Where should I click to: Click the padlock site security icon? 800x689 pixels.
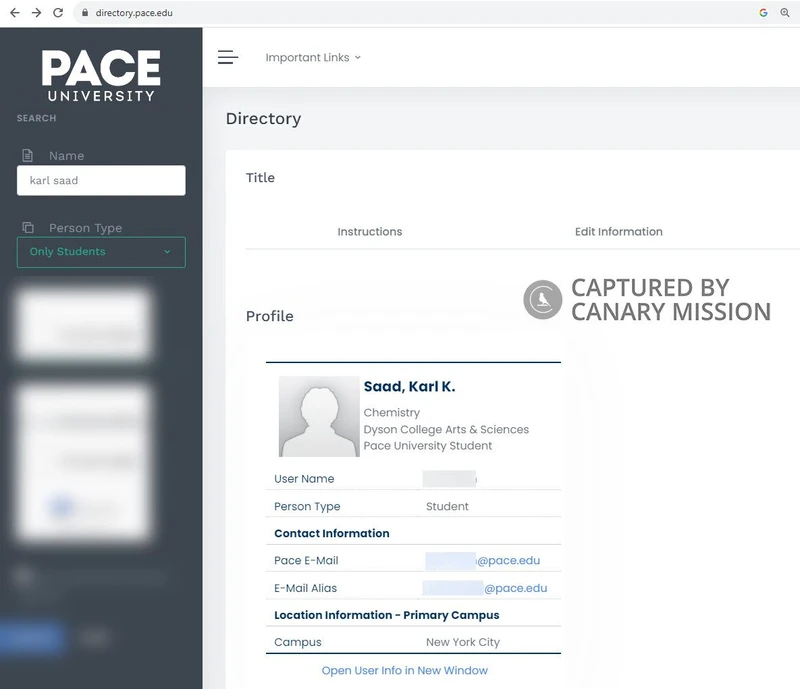[84, 13]
